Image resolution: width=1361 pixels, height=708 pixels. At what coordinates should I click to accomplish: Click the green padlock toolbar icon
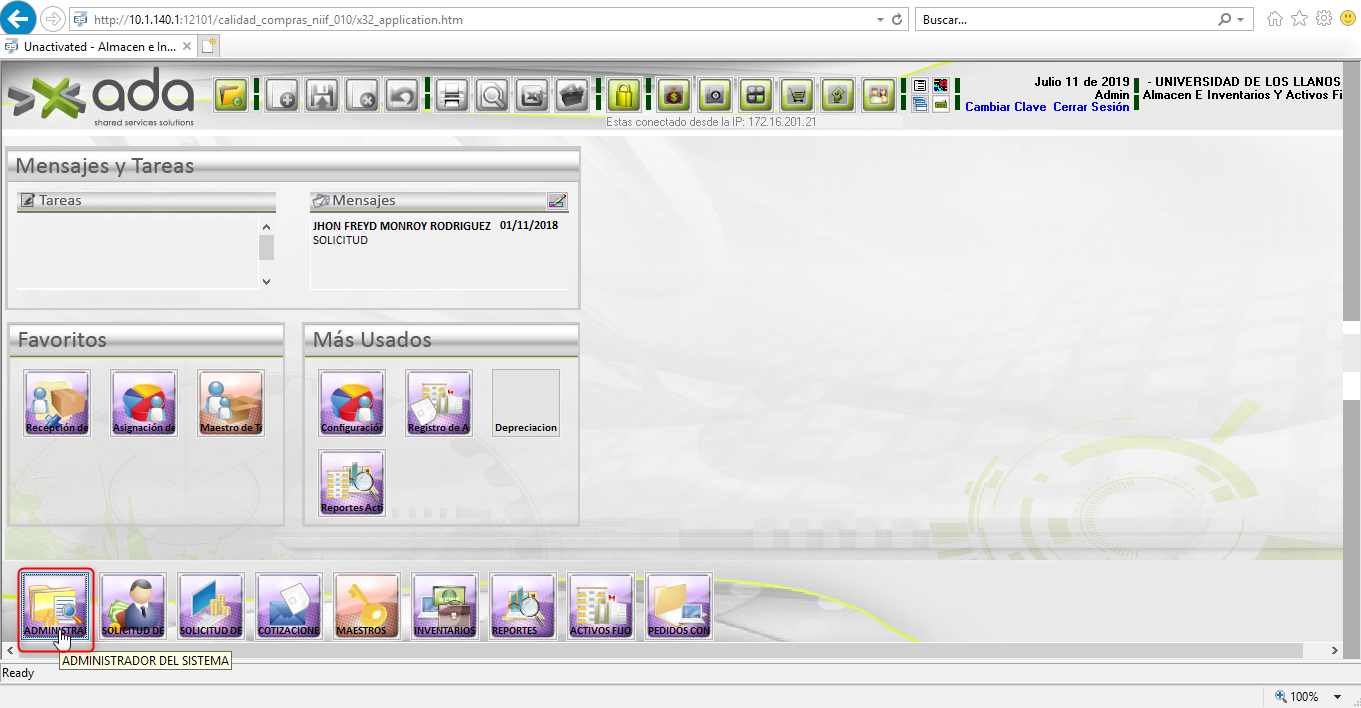click(624, 96)
